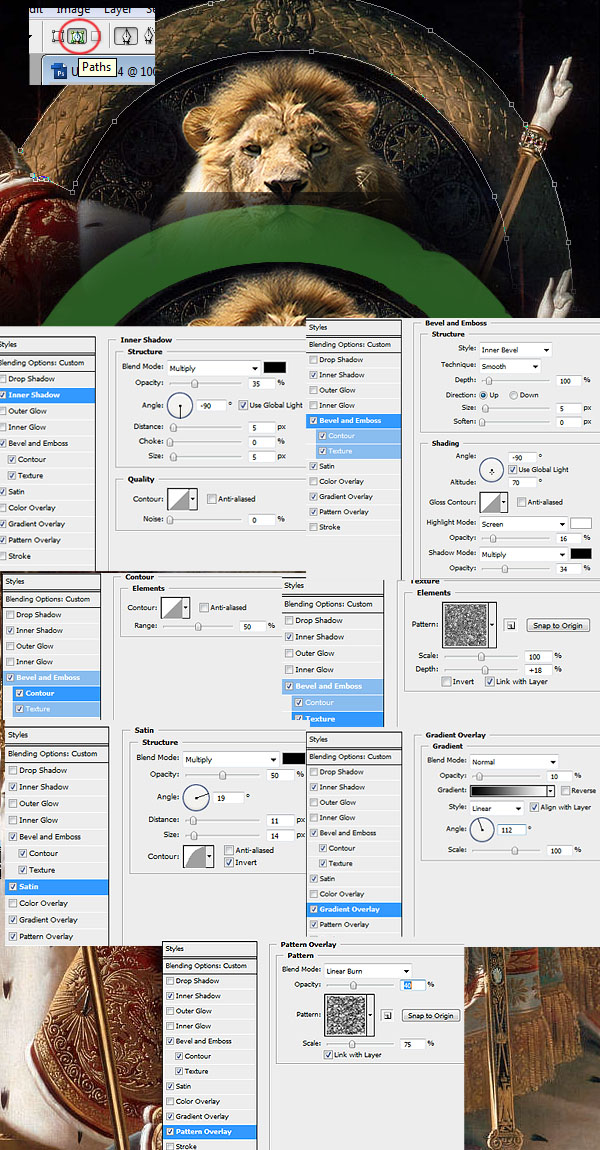Create new preset from Texture pattern
The height and width of the screenshot is (1150, 600).
(511, 626)
